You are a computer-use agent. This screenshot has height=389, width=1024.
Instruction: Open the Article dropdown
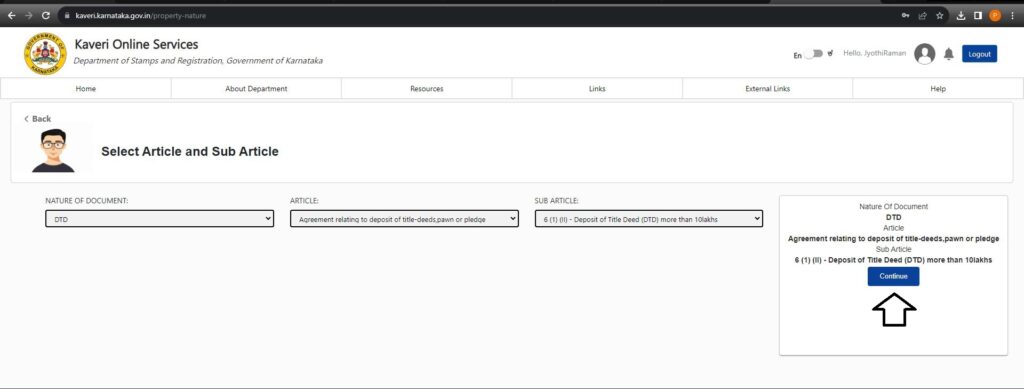pyautogui.click(x=404, y=219)
